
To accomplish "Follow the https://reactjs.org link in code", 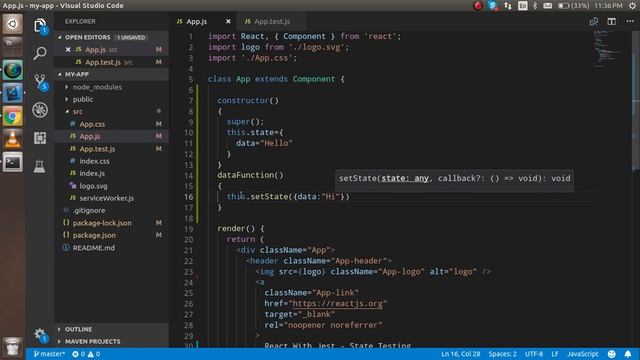I will click(338, 304).
